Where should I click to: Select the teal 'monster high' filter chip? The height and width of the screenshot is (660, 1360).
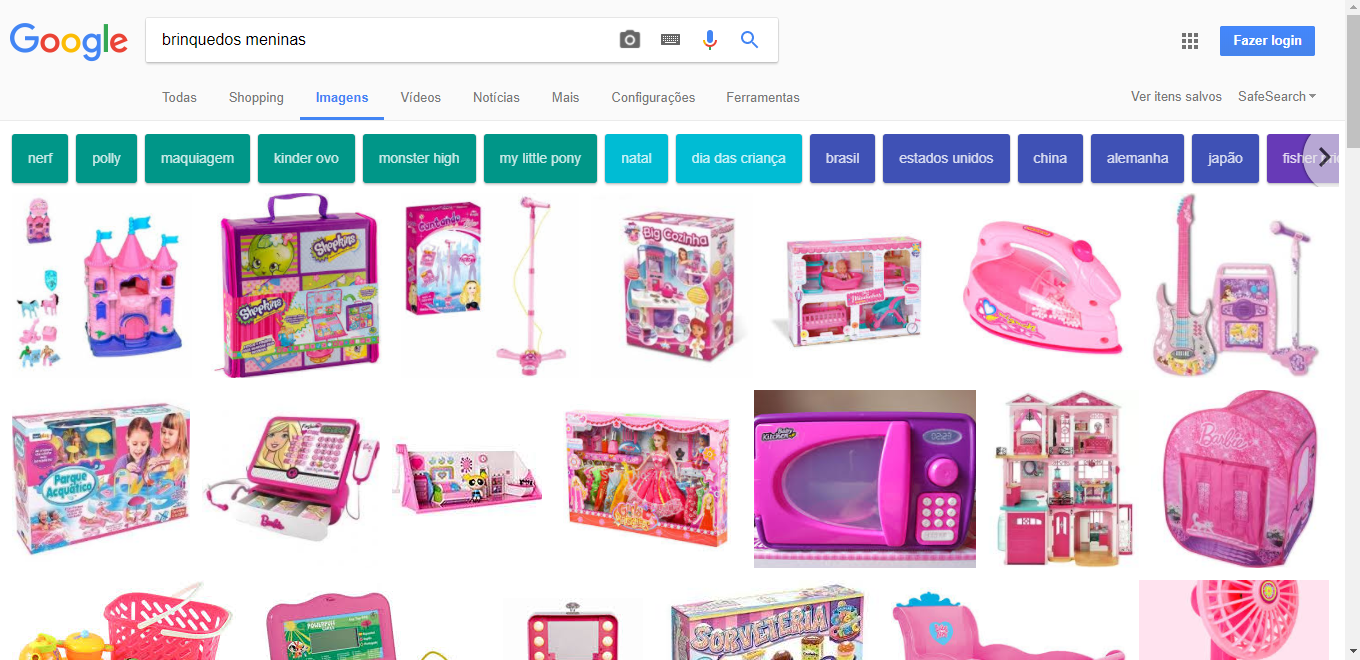click(x=419, y=158)
